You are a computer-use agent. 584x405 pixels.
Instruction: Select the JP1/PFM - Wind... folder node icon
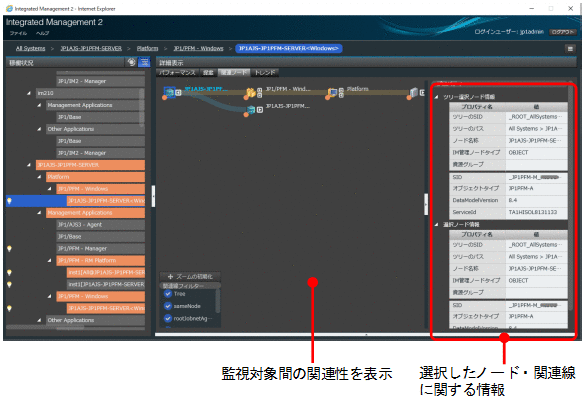tap(251, 92)
